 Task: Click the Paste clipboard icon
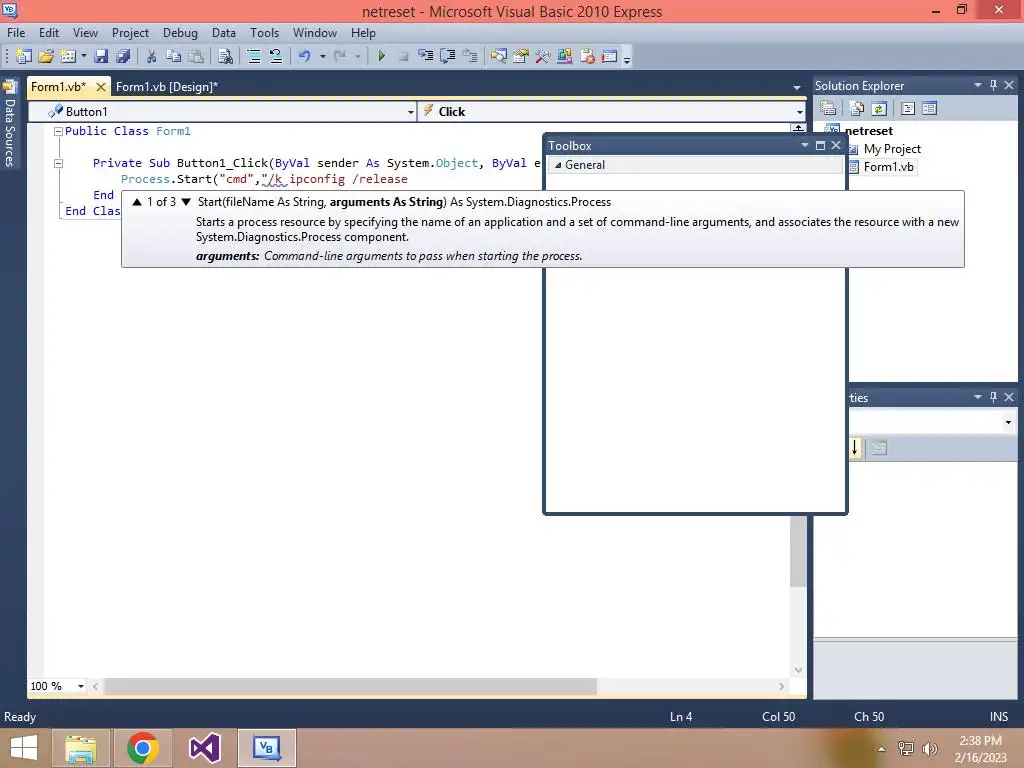point(196,56)
